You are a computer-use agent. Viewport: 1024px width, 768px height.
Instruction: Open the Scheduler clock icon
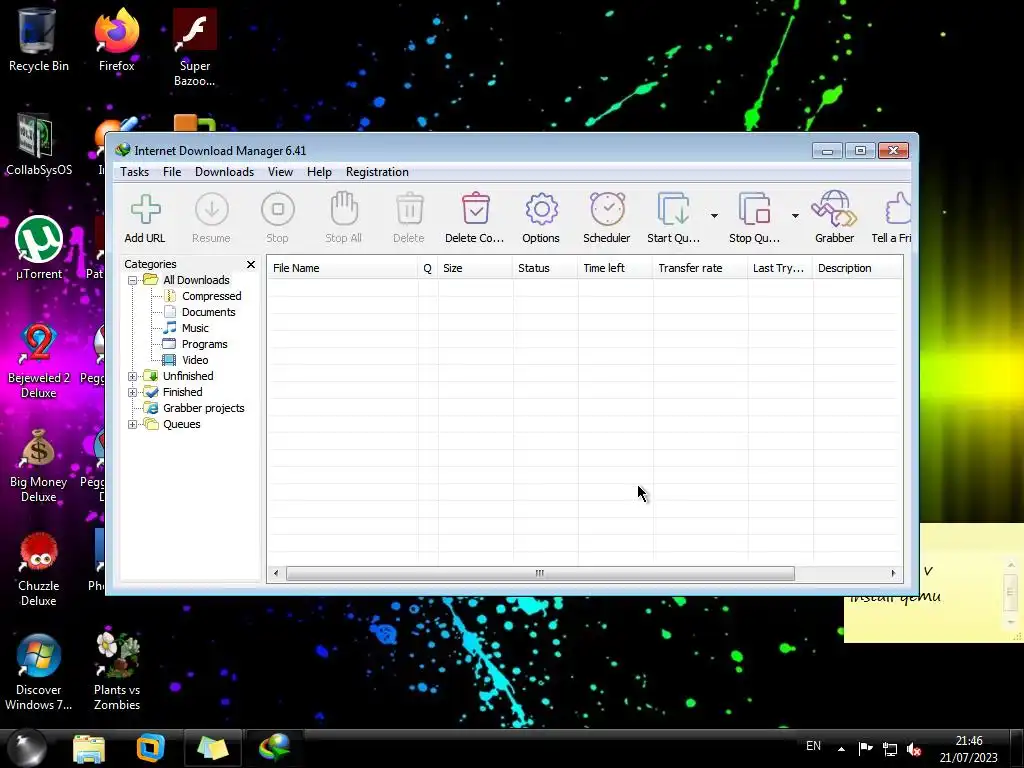click(607, 209)
